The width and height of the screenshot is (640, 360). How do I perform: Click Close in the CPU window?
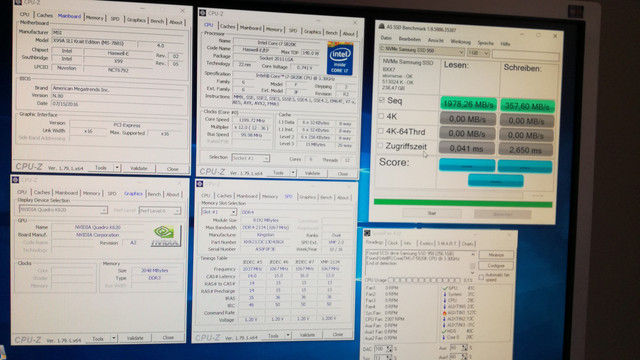pos(342,174)
